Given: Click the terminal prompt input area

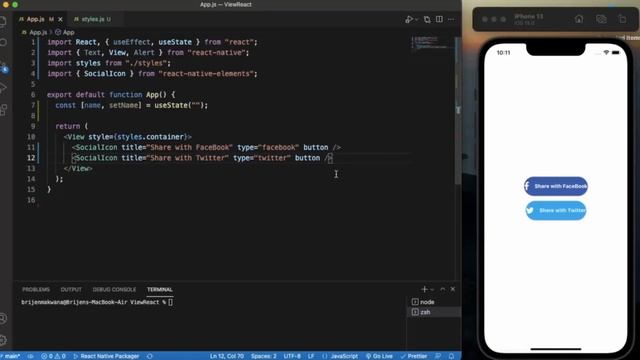Looking at the screenshot, I should pos(170,302).
